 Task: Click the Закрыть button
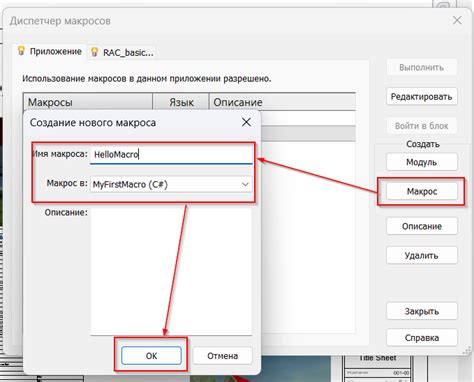point(422,311)
